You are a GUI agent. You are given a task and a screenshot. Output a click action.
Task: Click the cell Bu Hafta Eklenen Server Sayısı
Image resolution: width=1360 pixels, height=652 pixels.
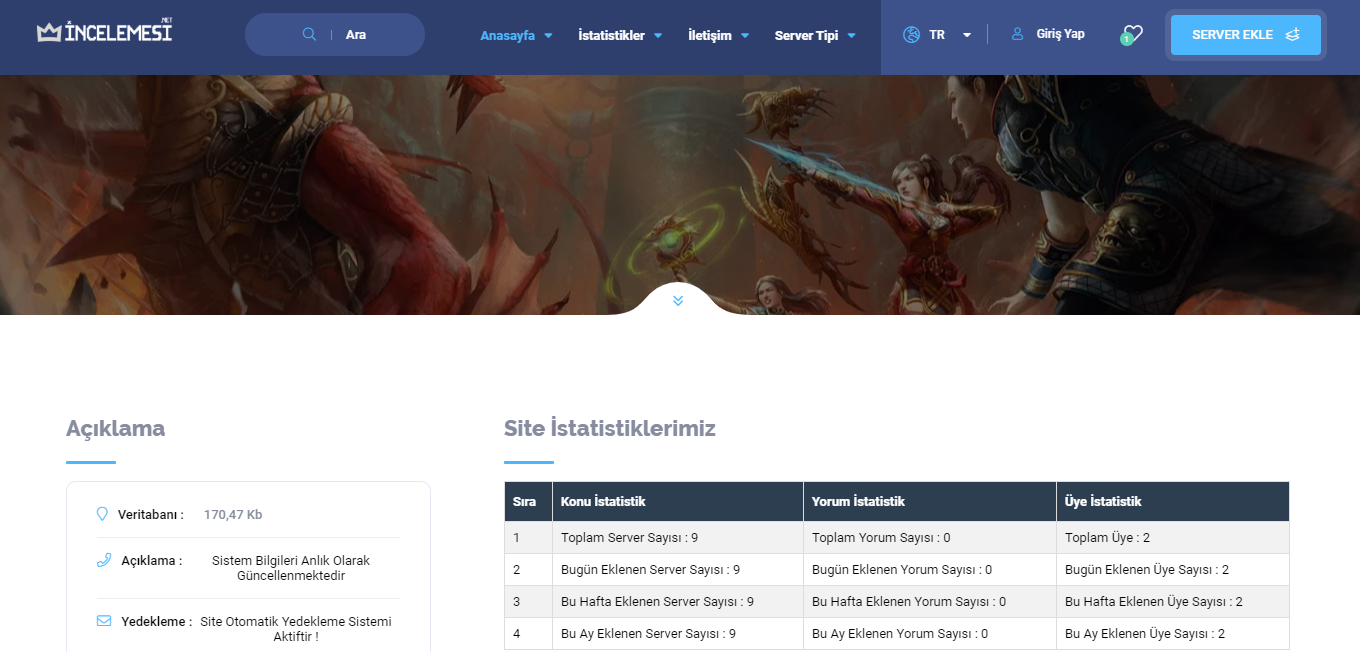(678, 601)
